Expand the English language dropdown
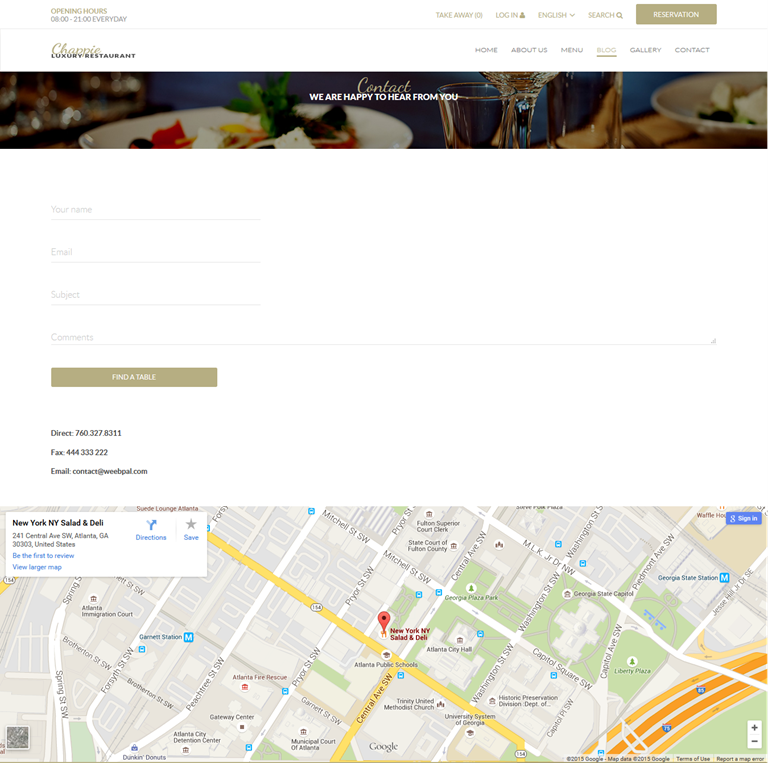Screen dimensions: 768x763 556,15
